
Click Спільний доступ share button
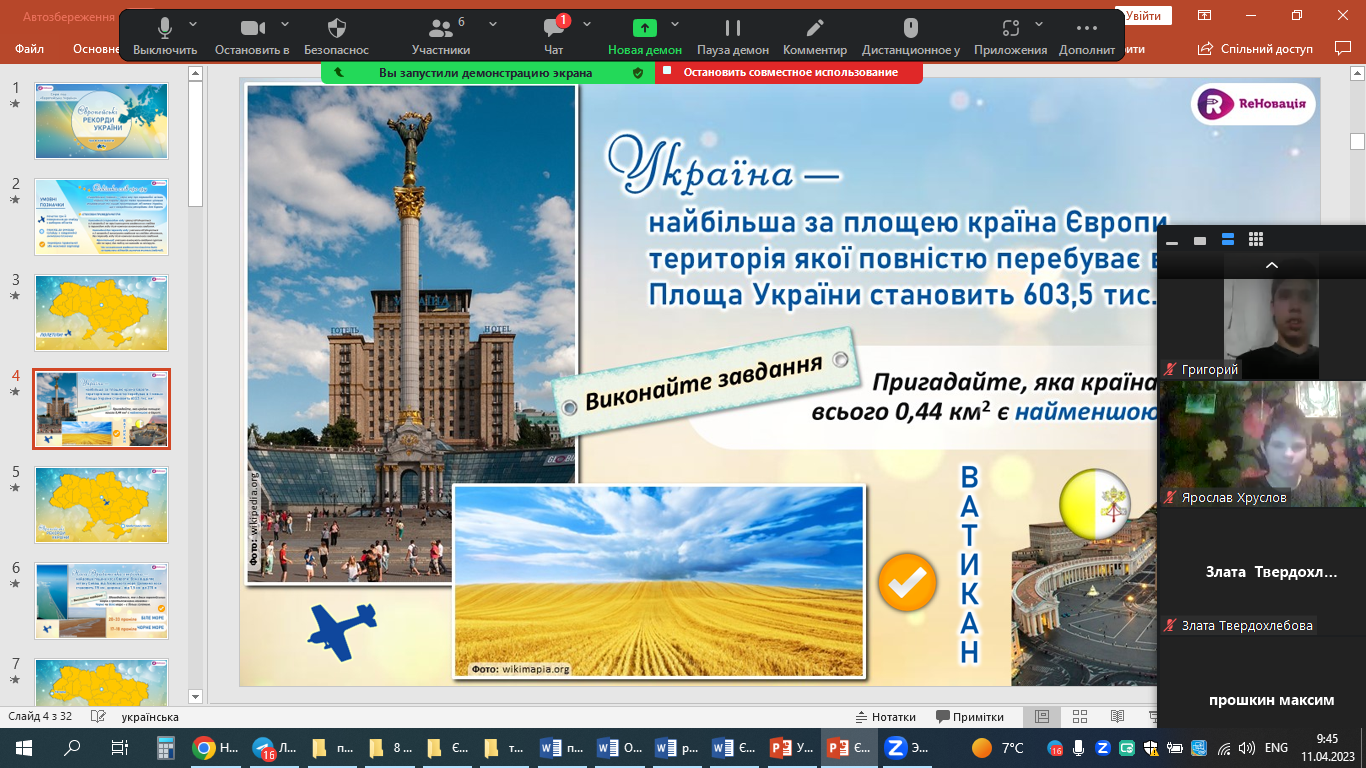[1257, 48]
